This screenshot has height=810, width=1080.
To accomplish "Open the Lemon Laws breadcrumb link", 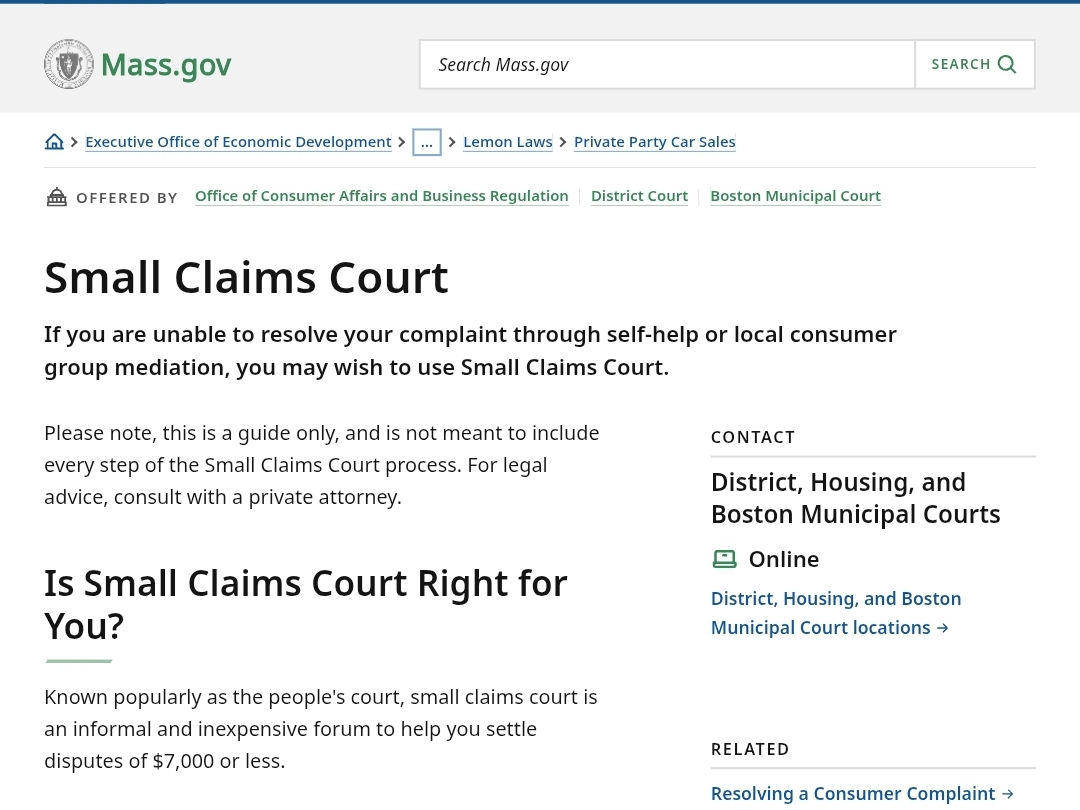I will [508, 142].
